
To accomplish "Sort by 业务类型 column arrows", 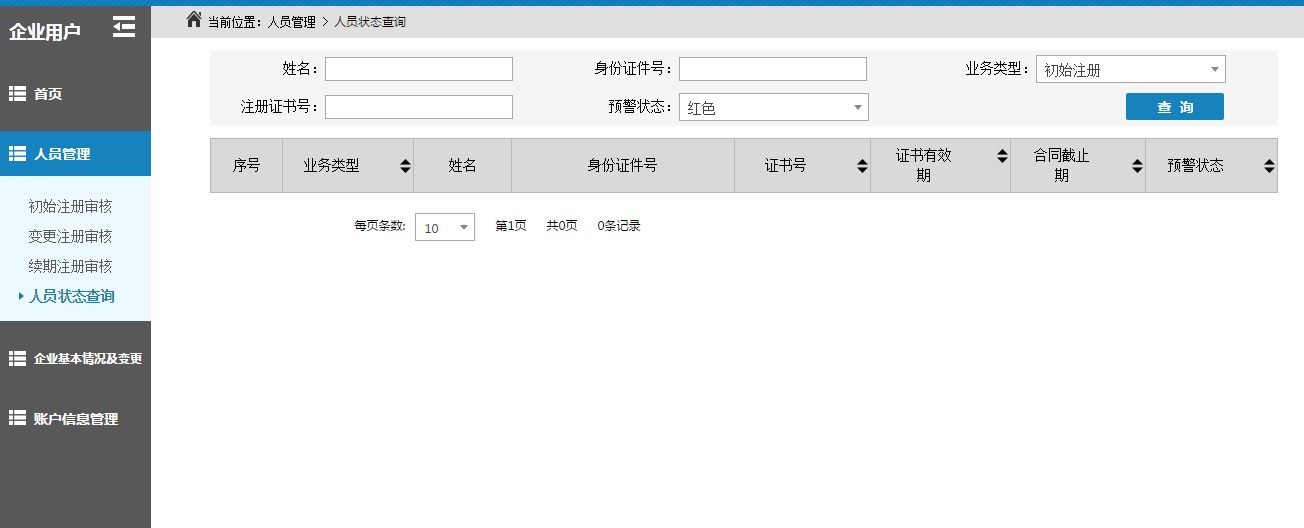I will [405, 166].
